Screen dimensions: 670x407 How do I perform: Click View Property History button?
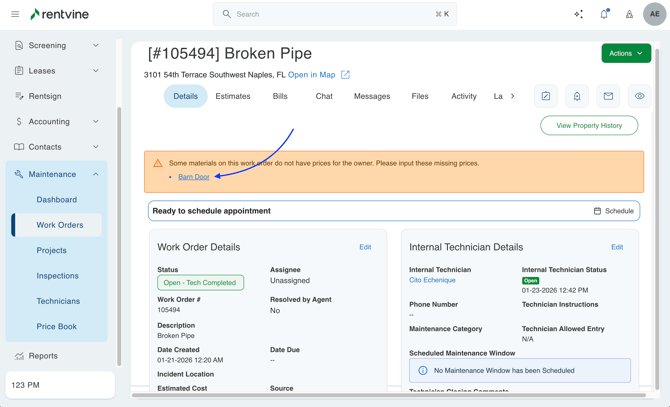click(589, 126)
